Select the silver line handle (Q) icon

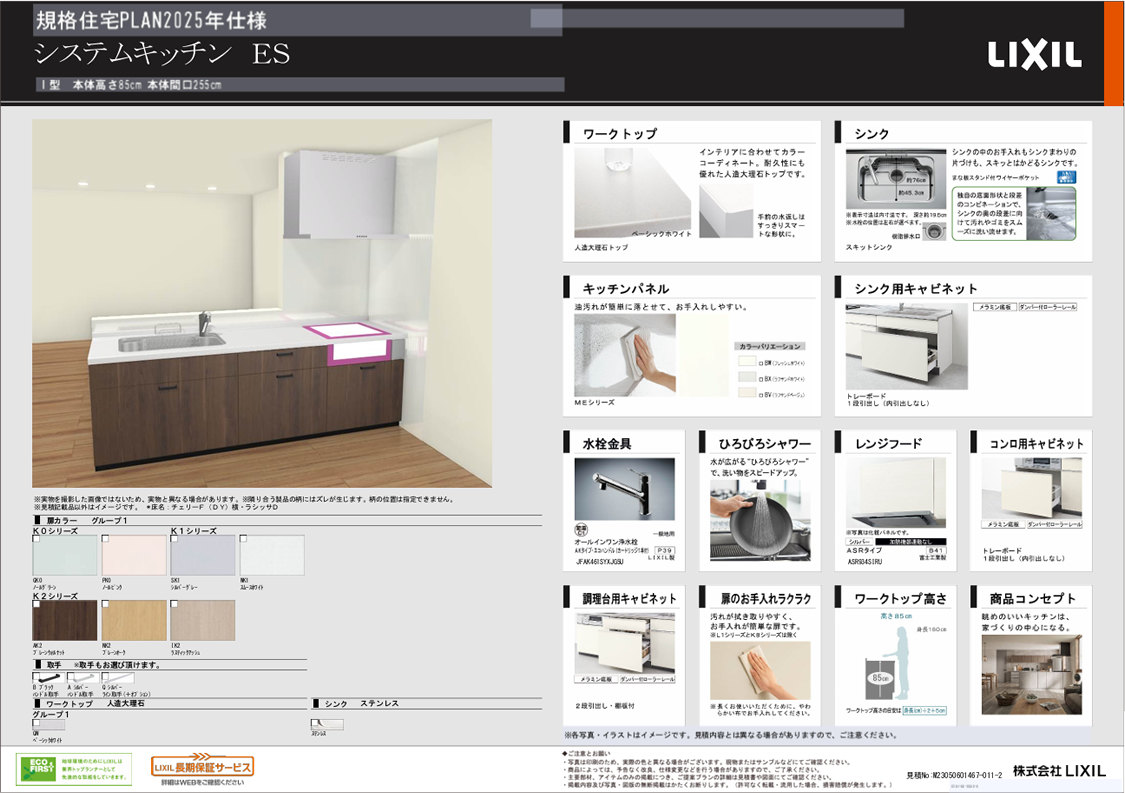[x=116, y=678]
